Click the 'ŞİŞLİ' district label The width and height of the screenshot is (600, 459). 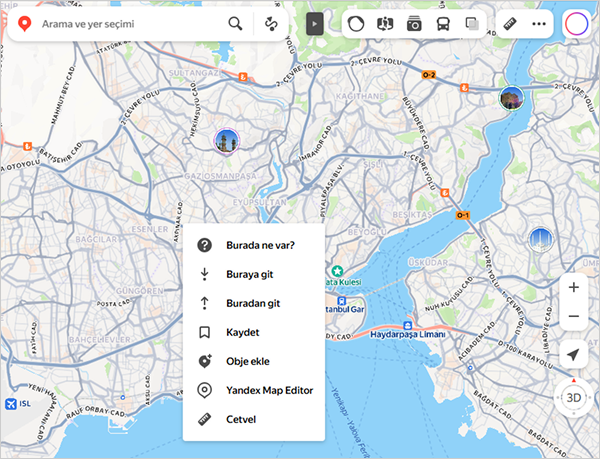[373, 164]
